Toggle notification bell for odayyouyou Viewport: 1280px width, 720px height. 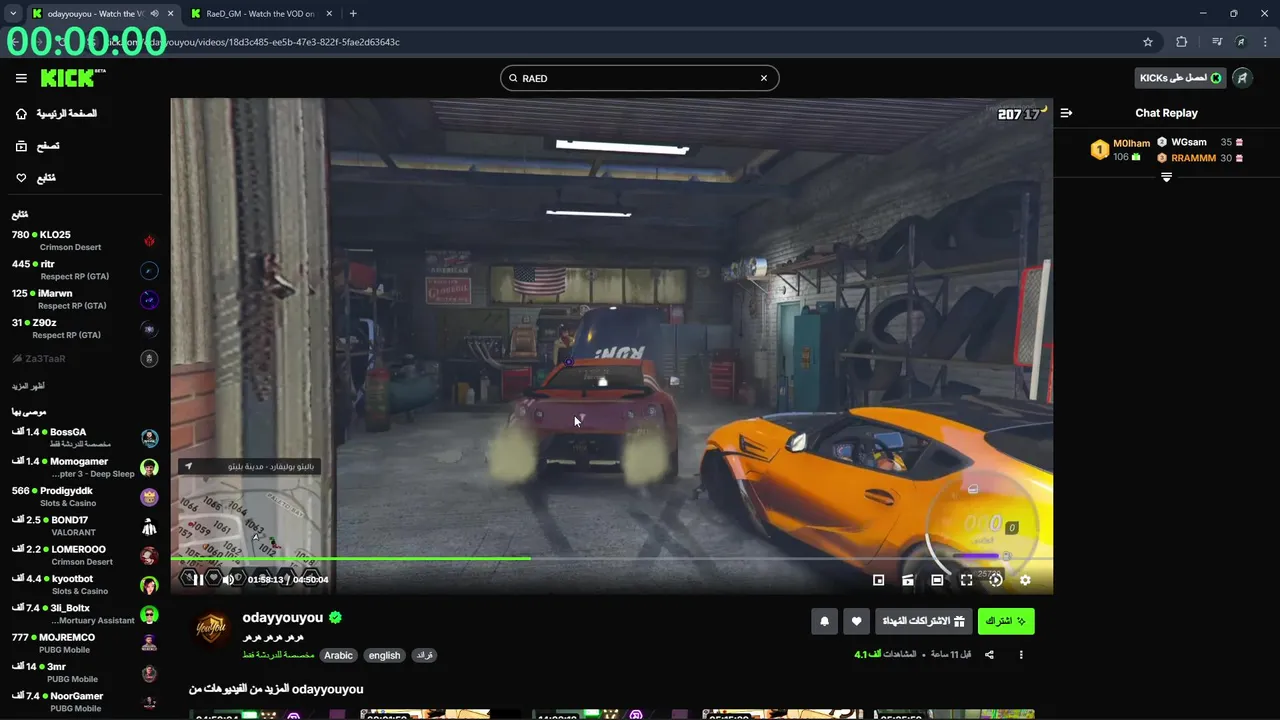[x=824, y=621]
